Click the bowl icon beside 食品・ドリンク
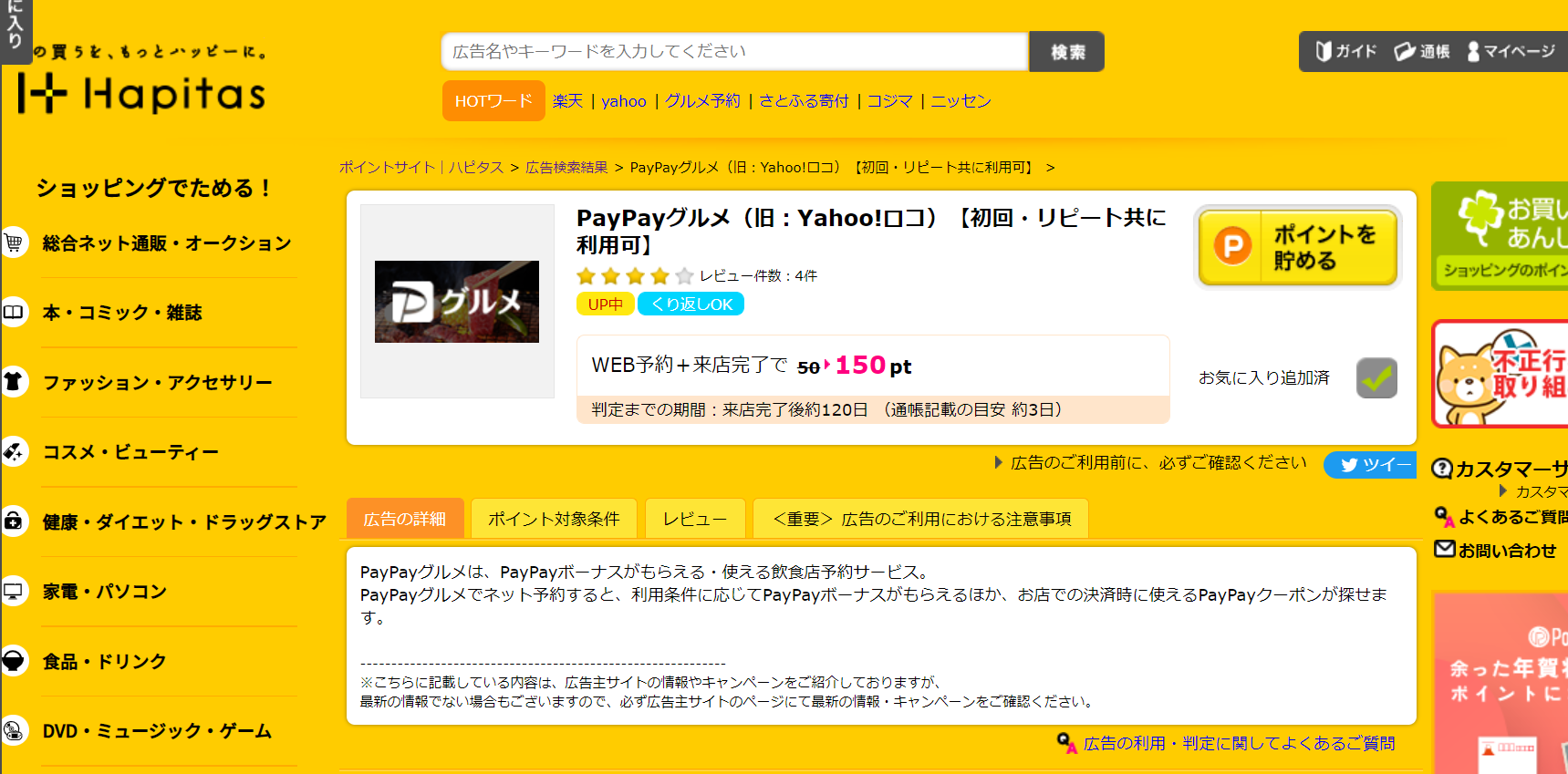The width and height of the screenshot is (1568, 774). (x=14, y=660)
